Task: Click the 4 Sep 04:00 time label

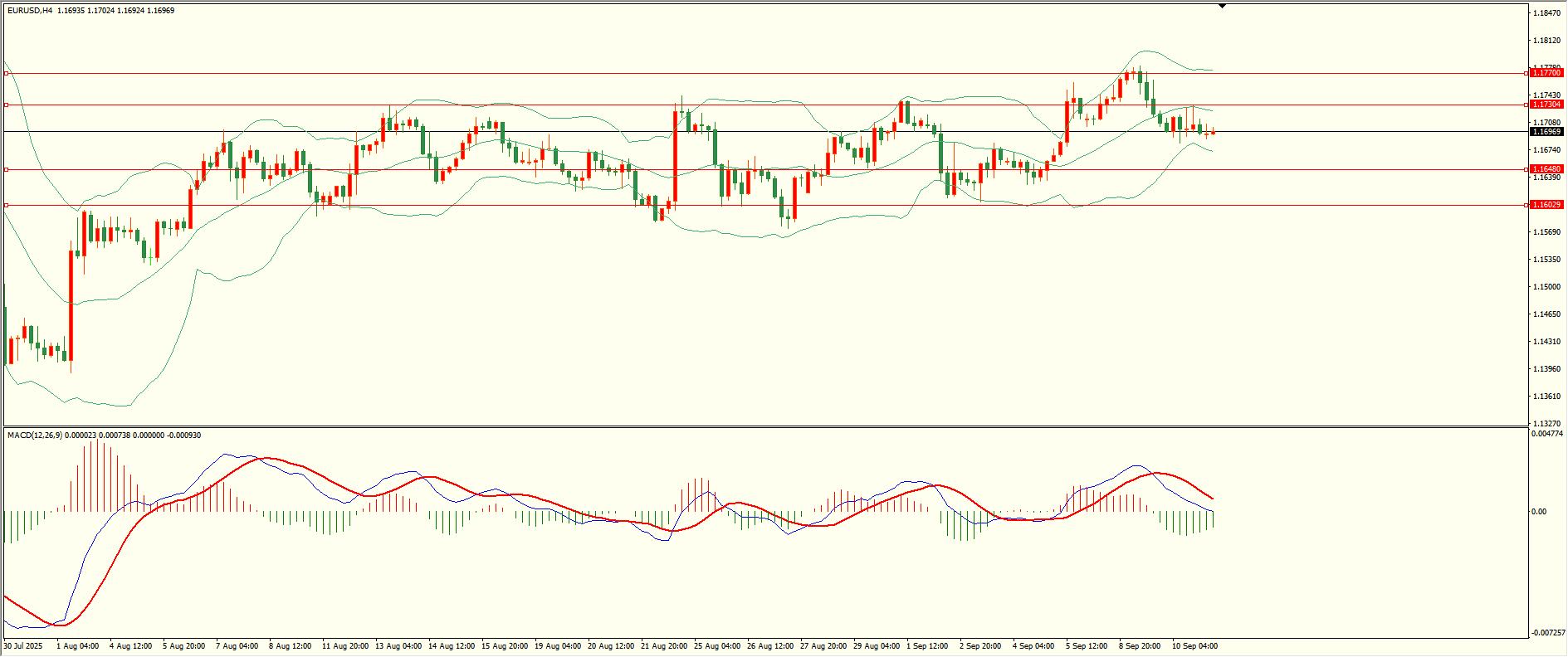Action: tap(1033, 646)
